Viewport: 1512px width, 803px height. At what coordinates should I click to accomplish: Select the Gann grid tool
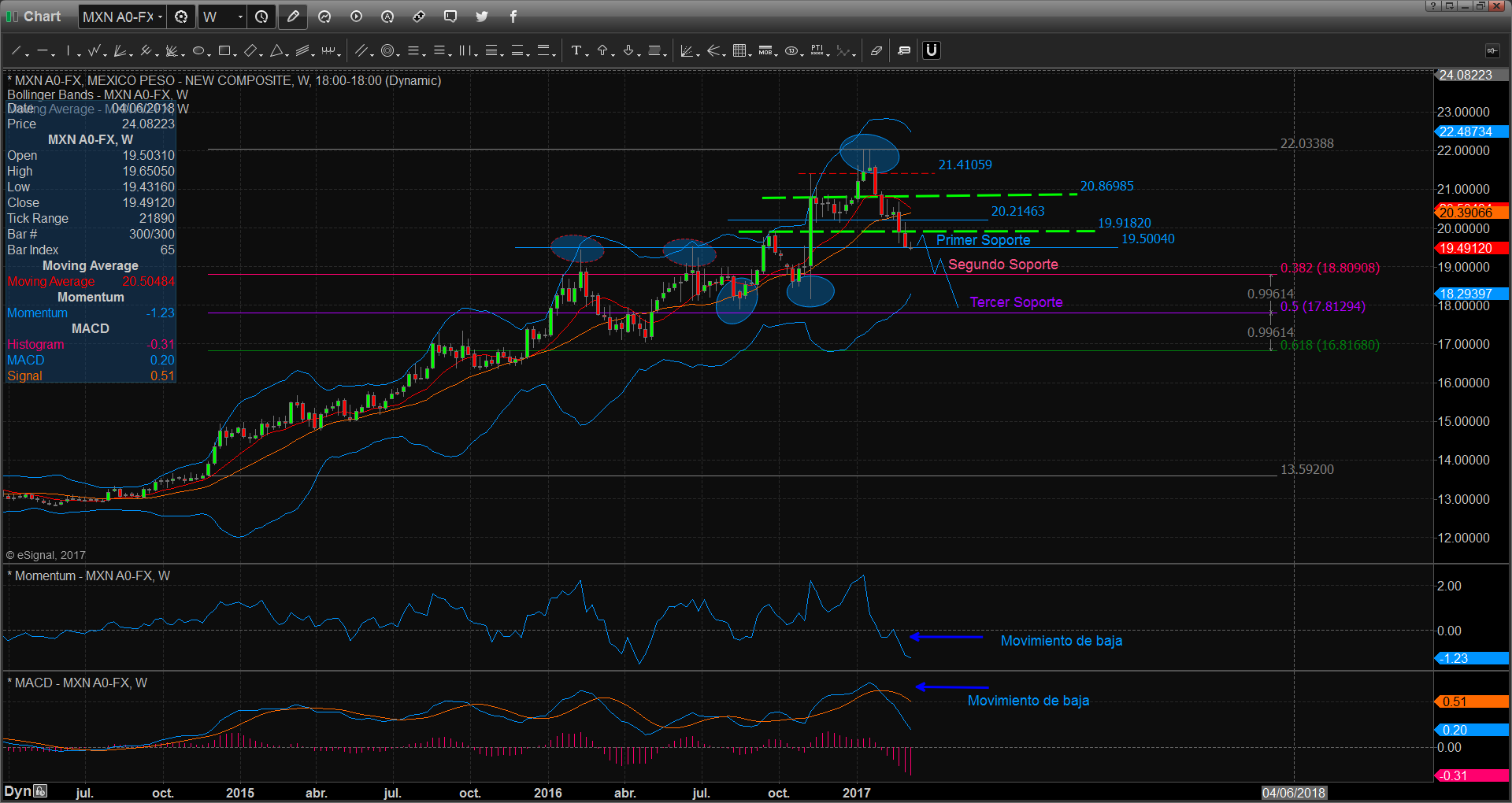point(739,51)
